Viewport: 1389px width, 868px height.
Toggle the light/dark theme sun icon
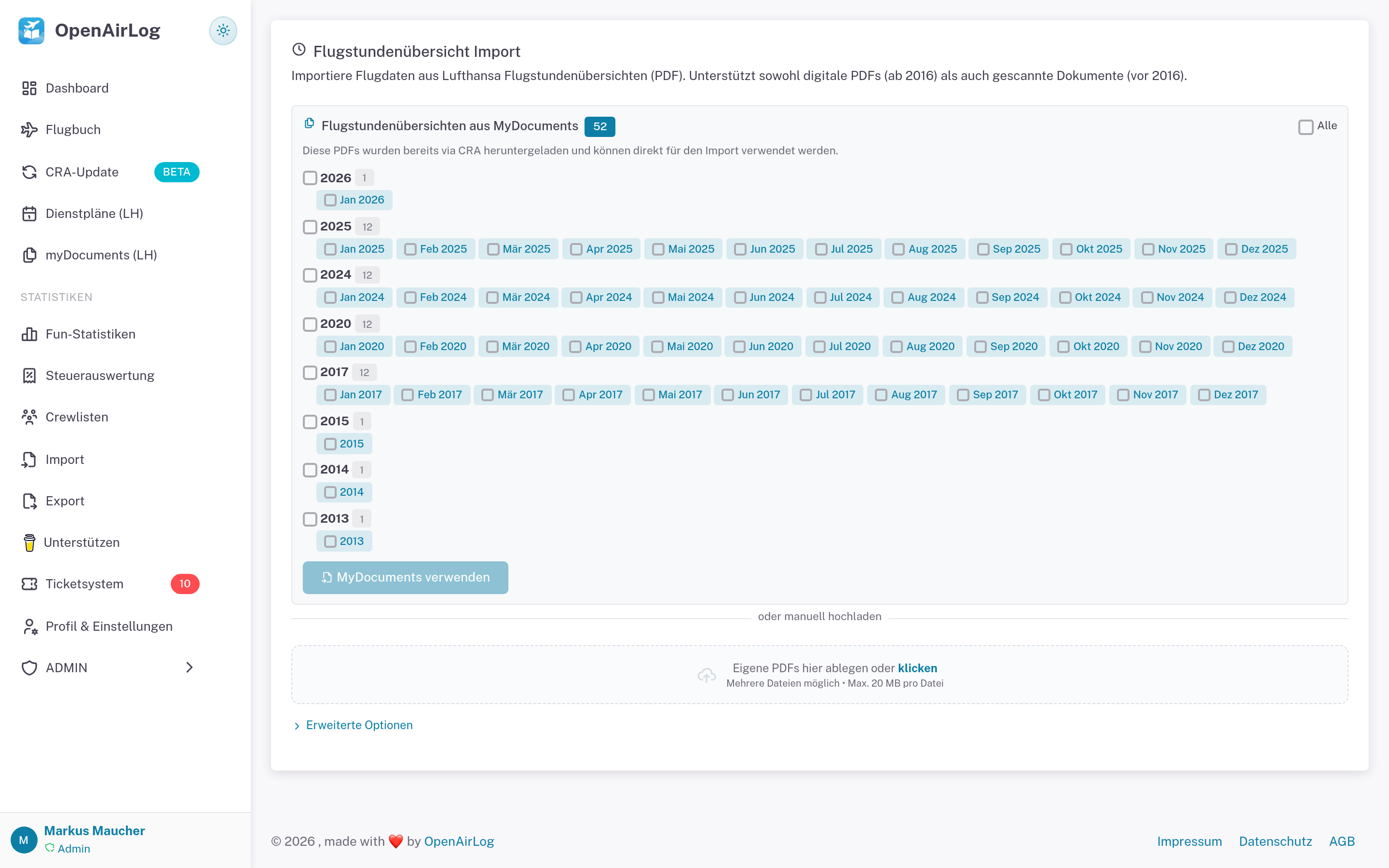pos(223,31)
